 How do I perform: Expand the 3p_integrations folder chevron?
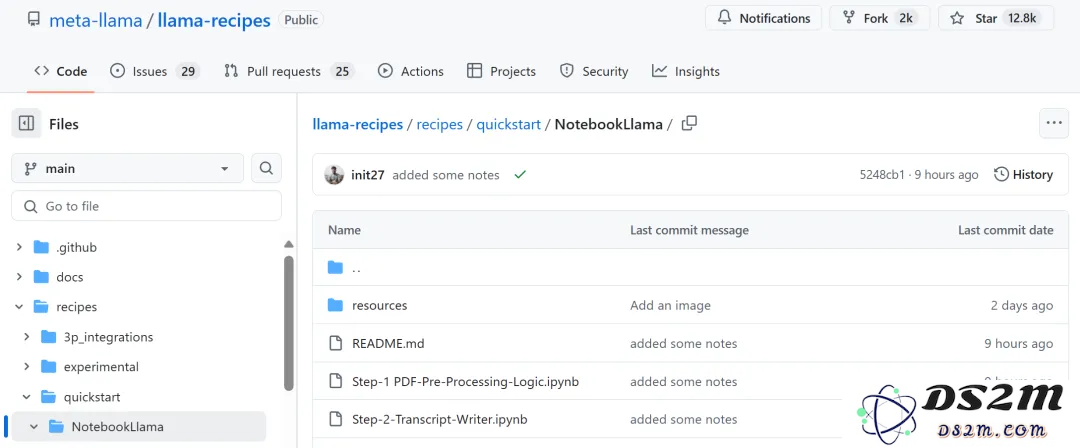point(27,337)
